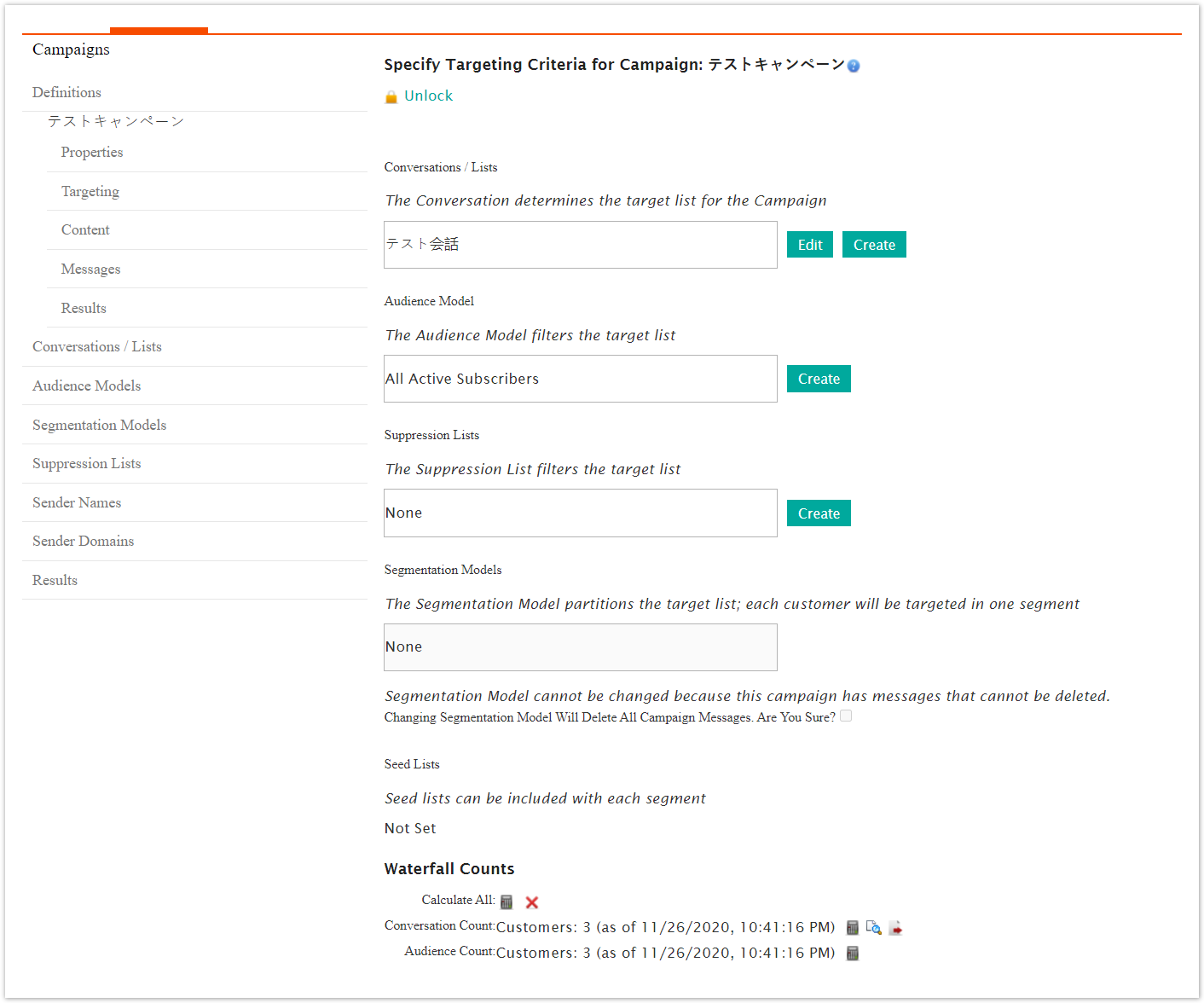Open the Suppression Lists selection box showing None
The width and height of the screenshot is (1204, 1003).
coord(580,513)
